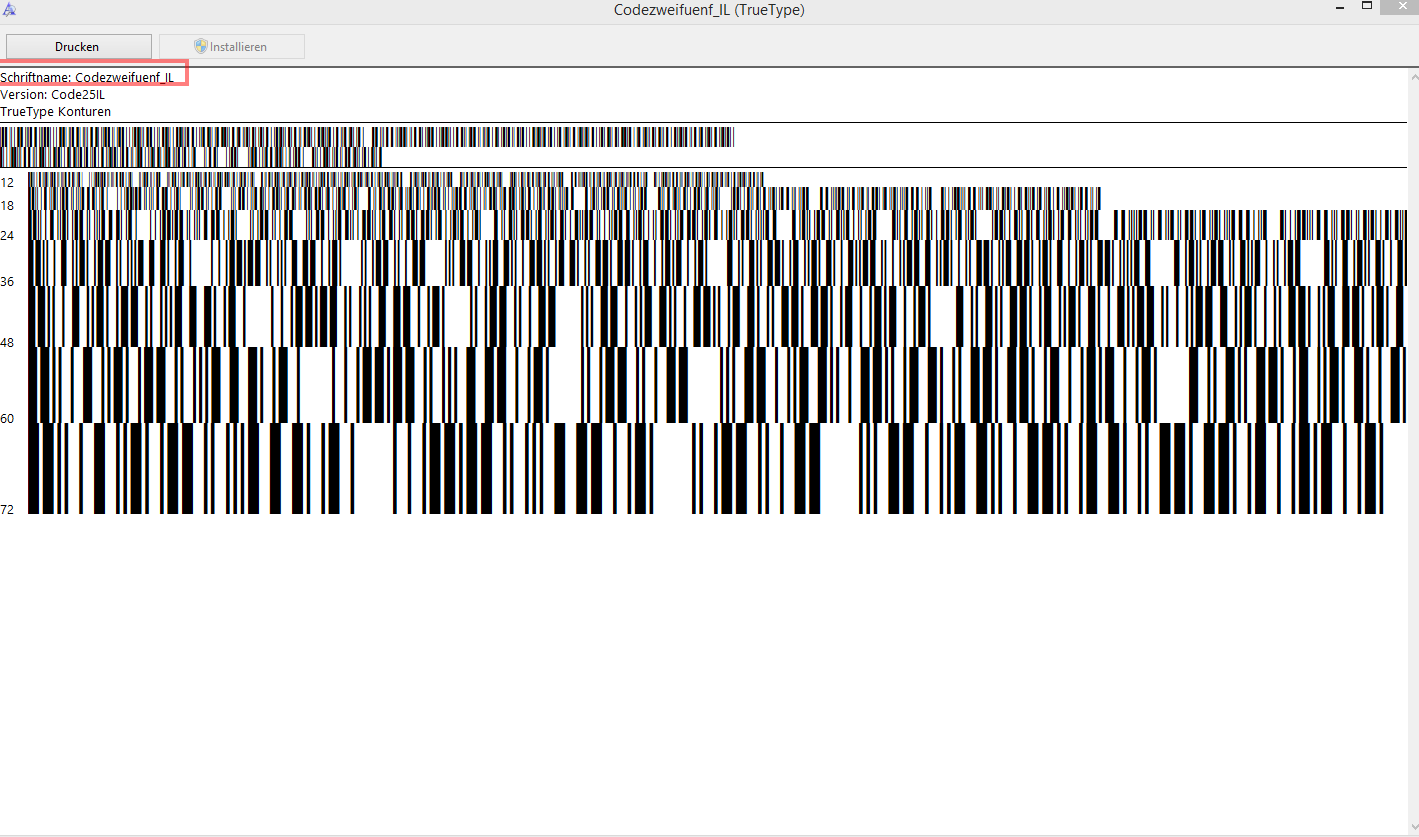The height and width of the screenshot is (837, 1419).
Task: Click the font viewer icon in title bar
Action: click(9, 9)
